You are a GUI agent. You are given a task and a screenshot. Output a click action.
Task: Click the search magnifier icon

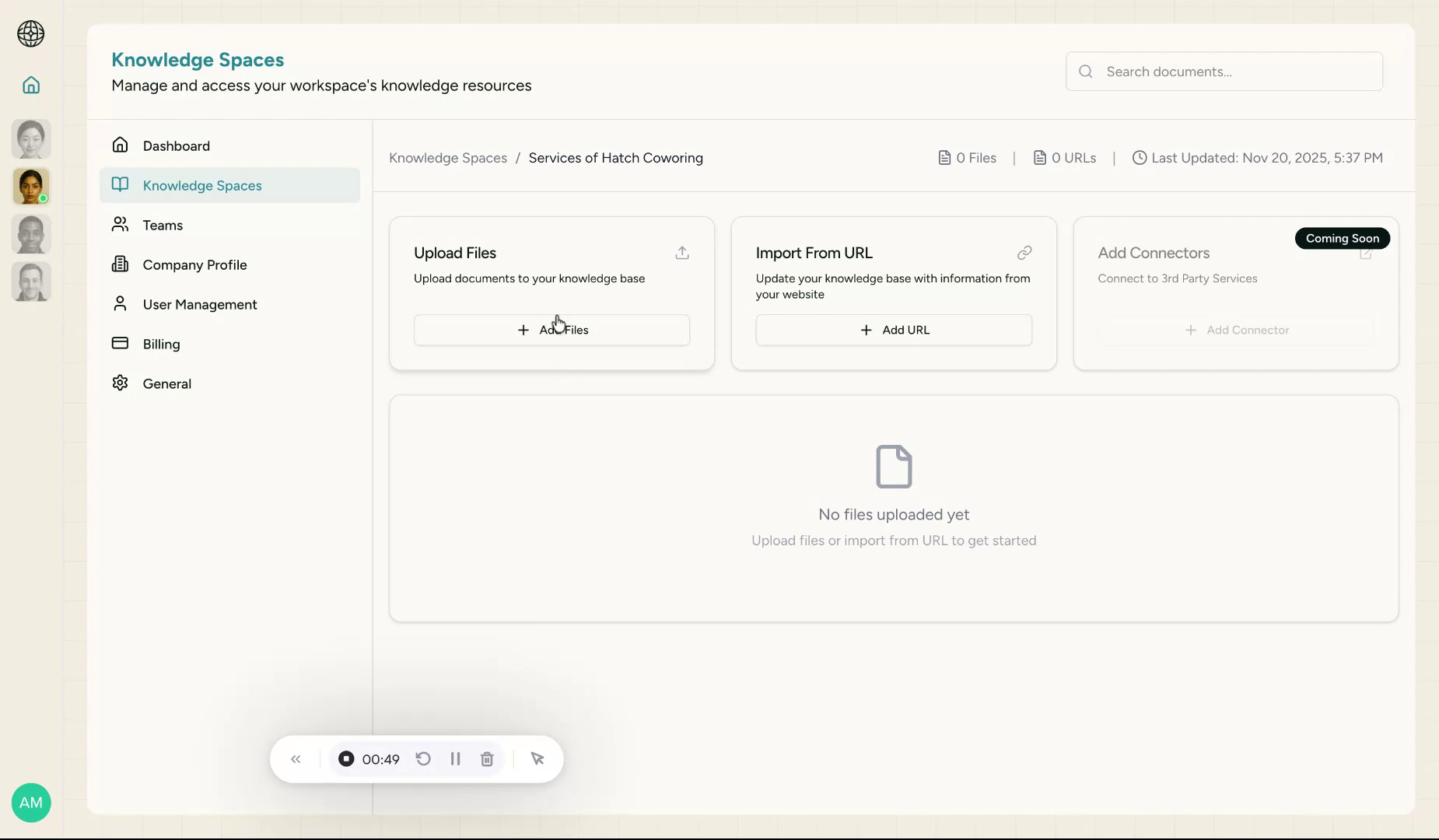(1085, 72)
